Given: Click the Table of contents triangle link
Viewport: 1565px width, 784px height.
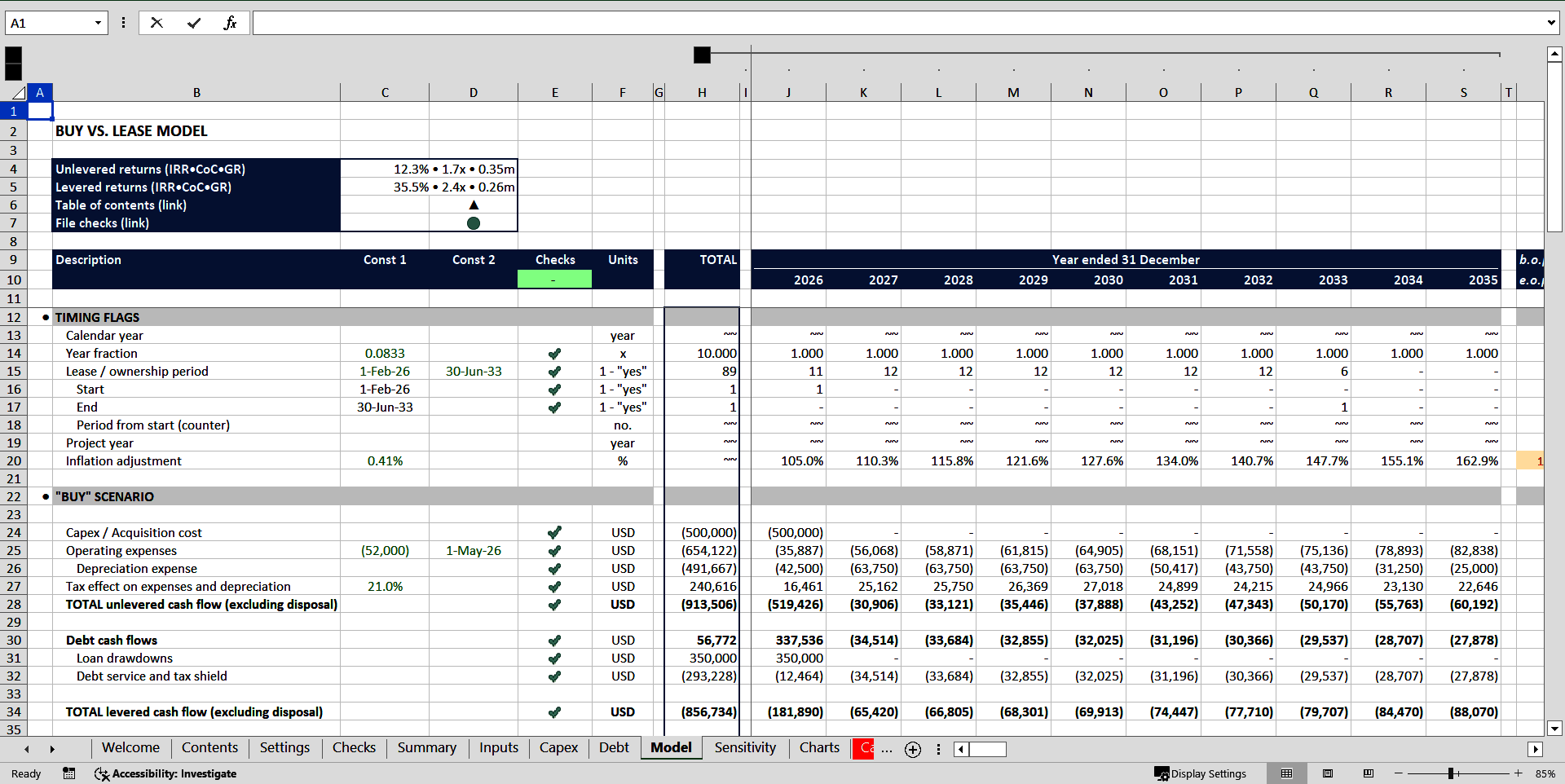Looking at the screenshot, I should tap(474, 205).
